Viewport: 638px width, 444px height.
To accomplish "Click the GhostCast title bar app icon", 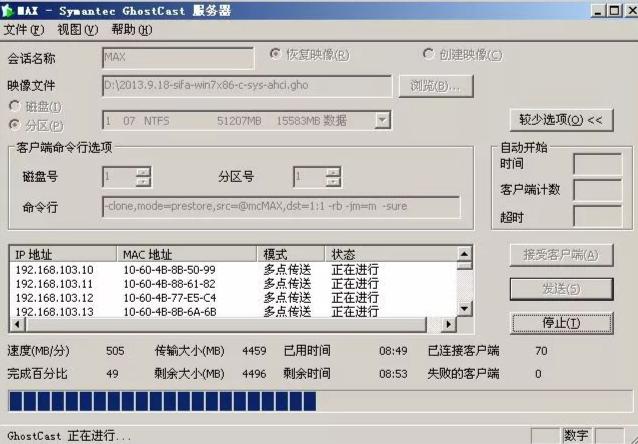I will coord(7,10).
